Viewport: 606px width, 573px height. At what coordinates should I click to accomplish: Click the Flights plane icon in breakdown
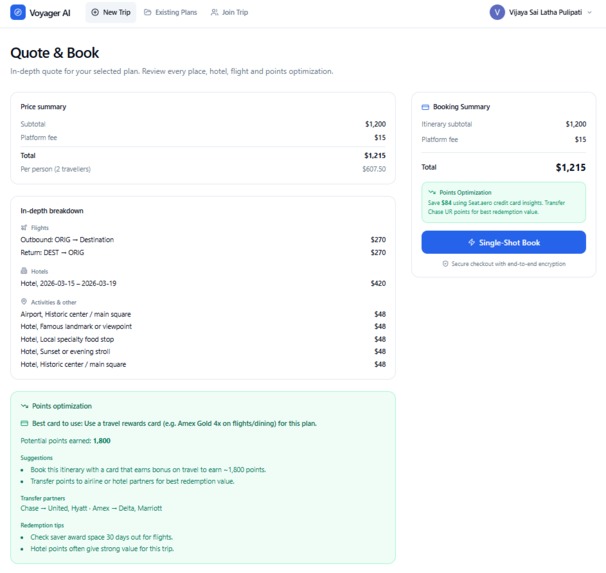(24, 228)
